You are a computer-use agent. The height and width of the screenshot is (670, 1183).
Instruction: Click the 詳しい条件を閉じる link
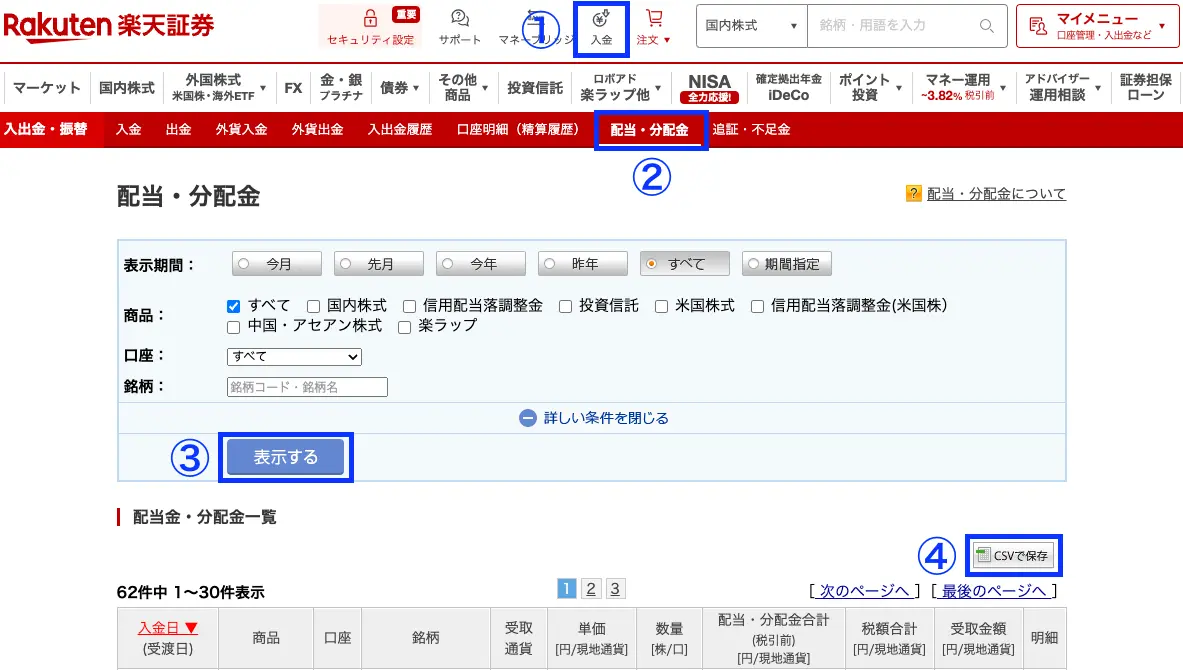click(x=606, y=418)
